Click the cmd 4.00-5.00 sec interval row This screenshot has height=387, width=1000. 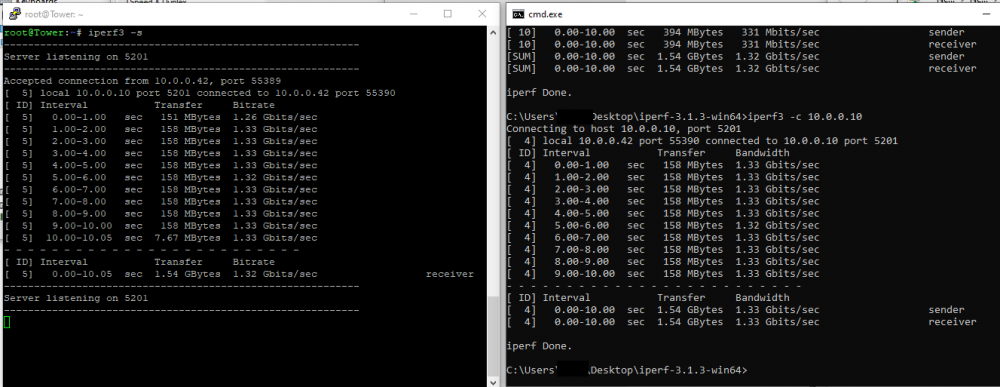pyautogui.click(x=663, y=214)
